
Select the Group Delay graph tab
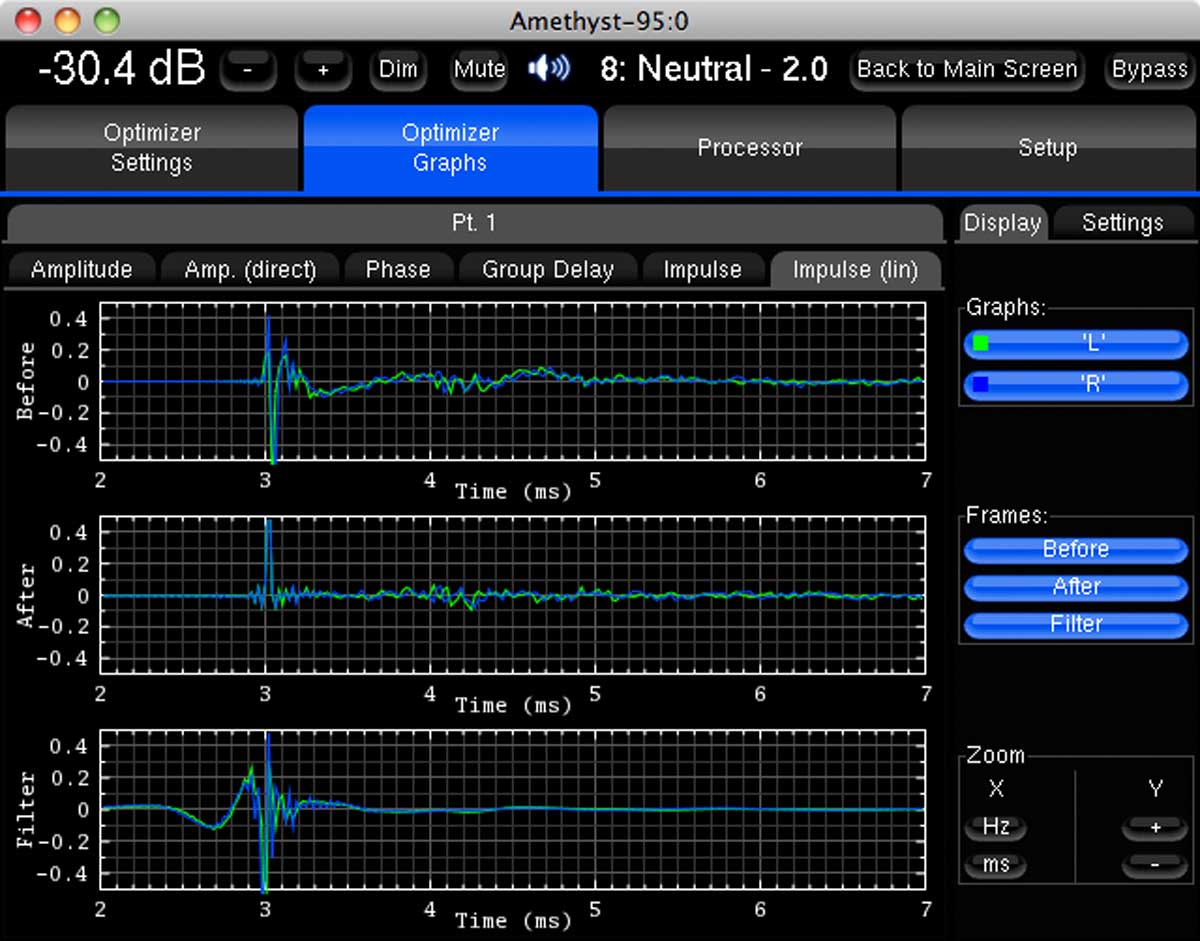point(547,270)
